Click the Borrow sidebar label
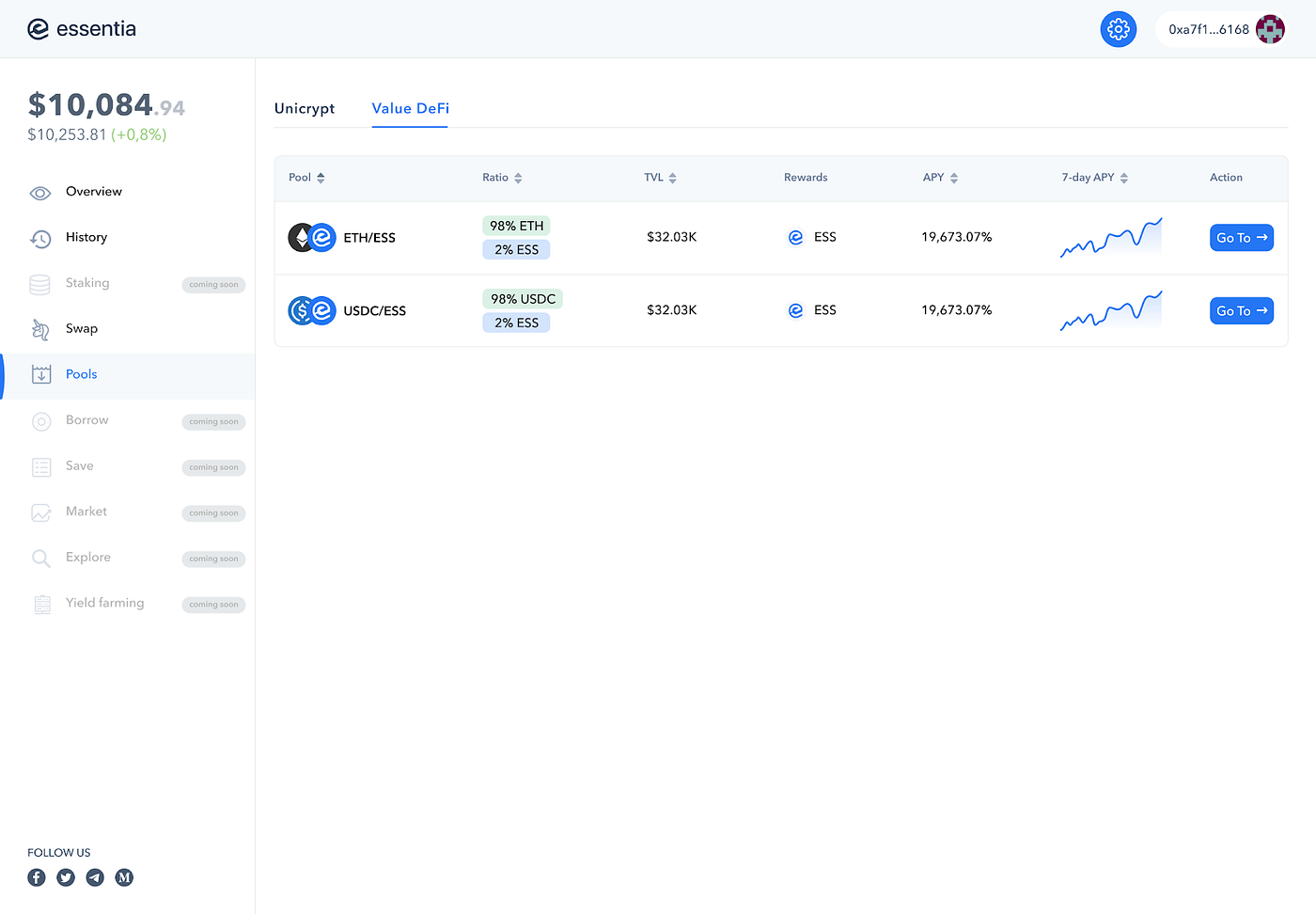This screenshot has width=1316, height=914. click(87, 420)
